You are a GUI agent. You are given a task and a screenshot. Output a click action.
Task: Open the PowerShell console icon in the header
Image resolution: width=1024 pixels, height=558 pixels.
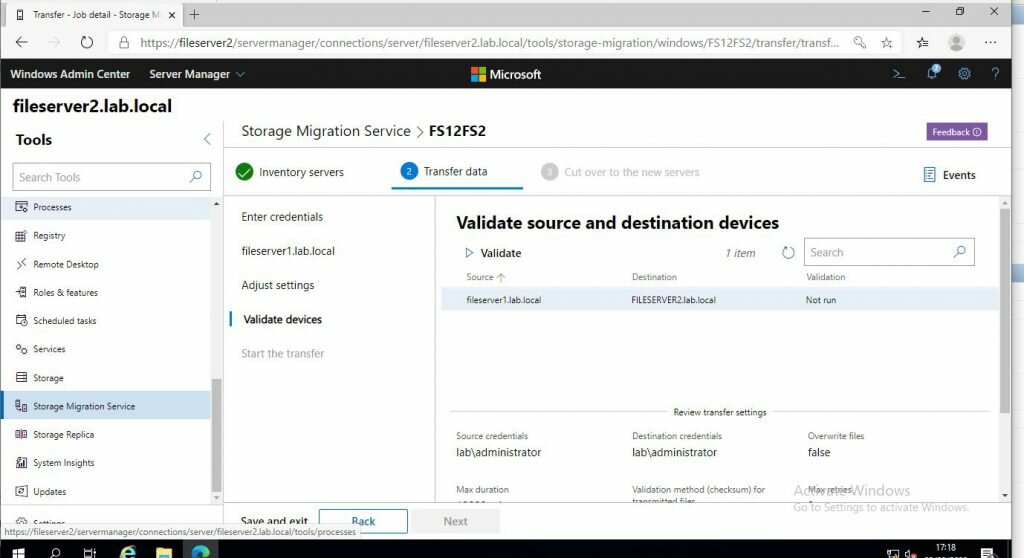[x=899, y=74]
